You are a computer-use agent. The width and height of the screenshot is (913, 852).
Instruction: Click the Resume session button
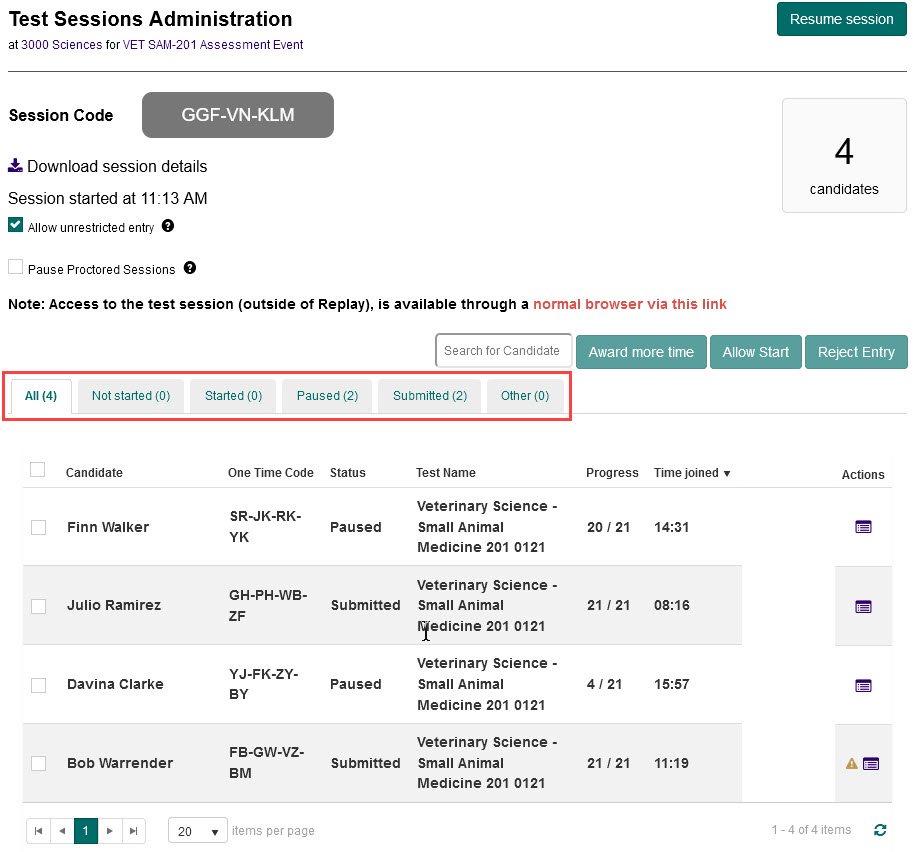[841, 19]
